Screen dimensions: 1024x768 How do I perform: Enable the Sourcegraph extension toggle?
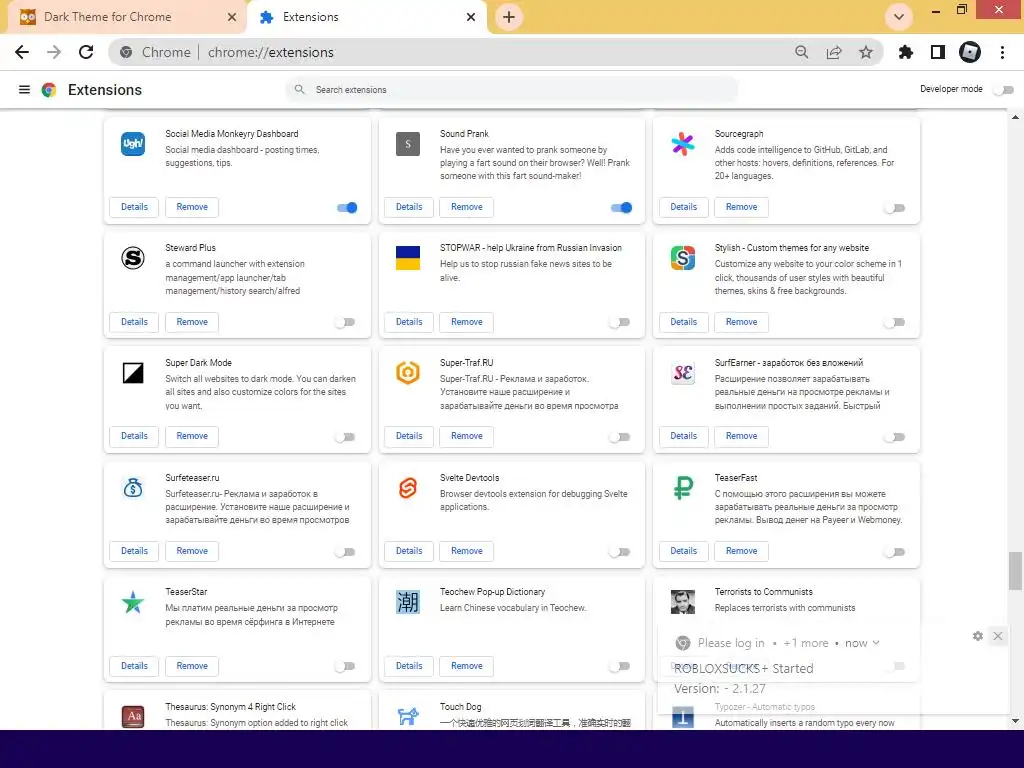[x=895, y=208]
